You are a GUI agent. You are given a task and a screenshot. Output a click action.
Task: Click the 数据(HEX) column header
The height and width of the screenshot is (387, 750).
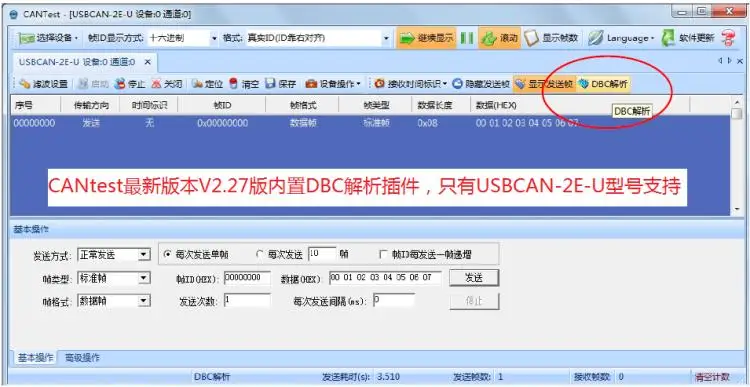coord(580,105)
